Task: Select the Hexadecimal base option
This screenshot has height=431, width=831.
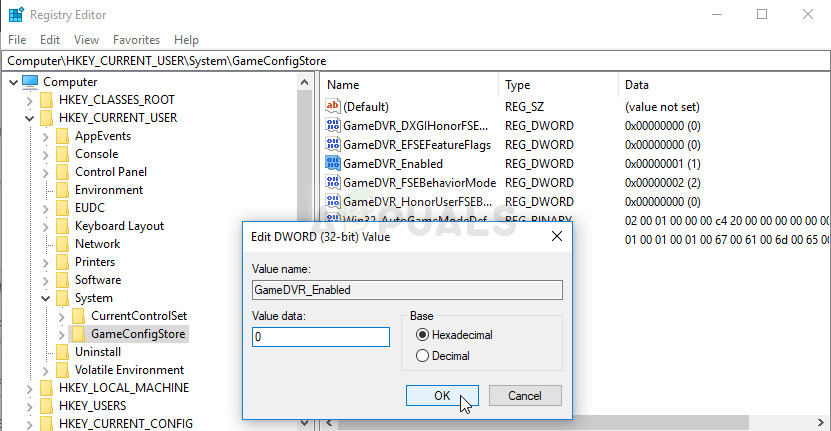Action: pyautogui.click(x=422, y=335)
